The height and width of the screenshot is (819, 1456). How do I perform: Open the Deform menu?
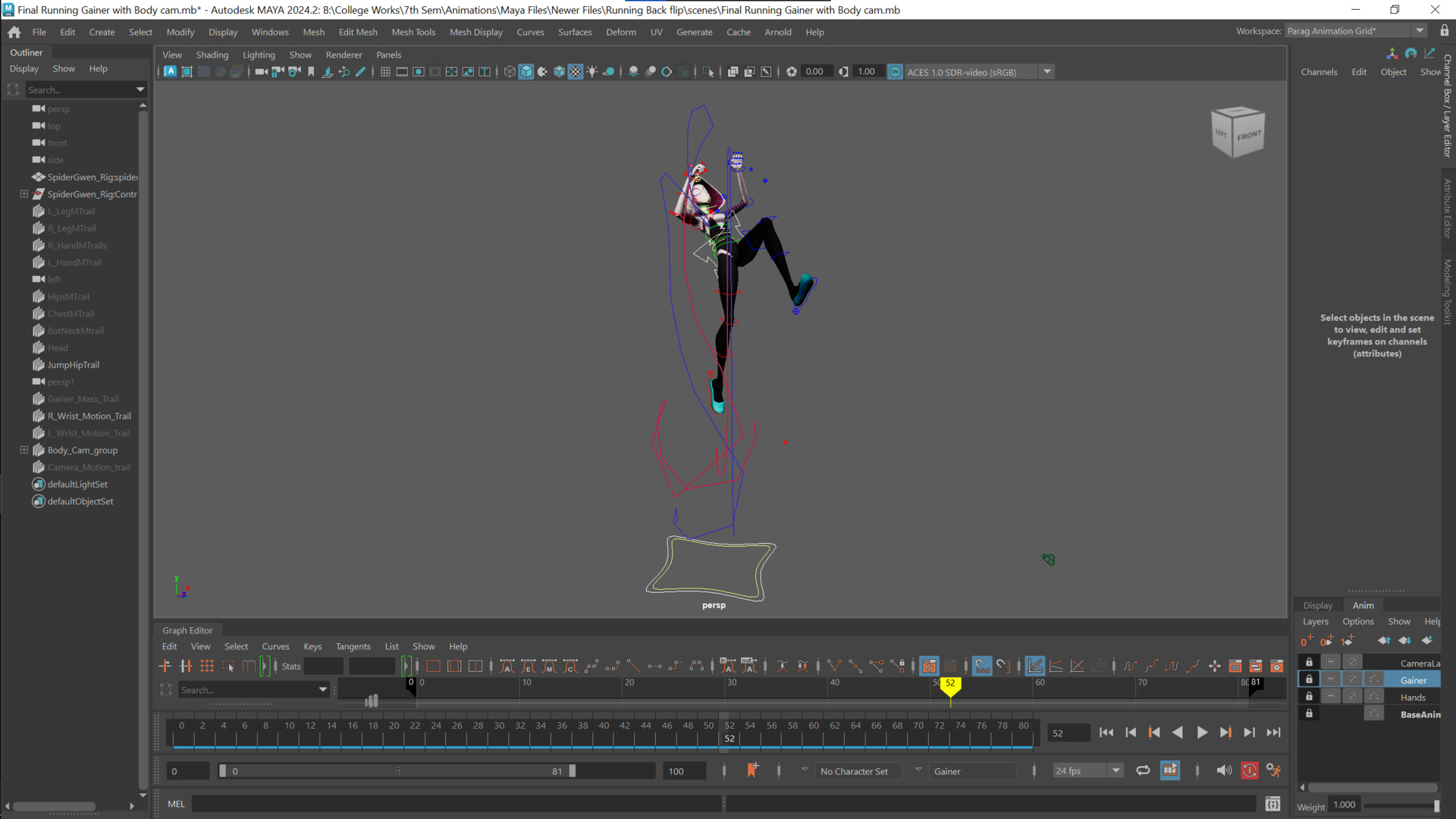620,32
